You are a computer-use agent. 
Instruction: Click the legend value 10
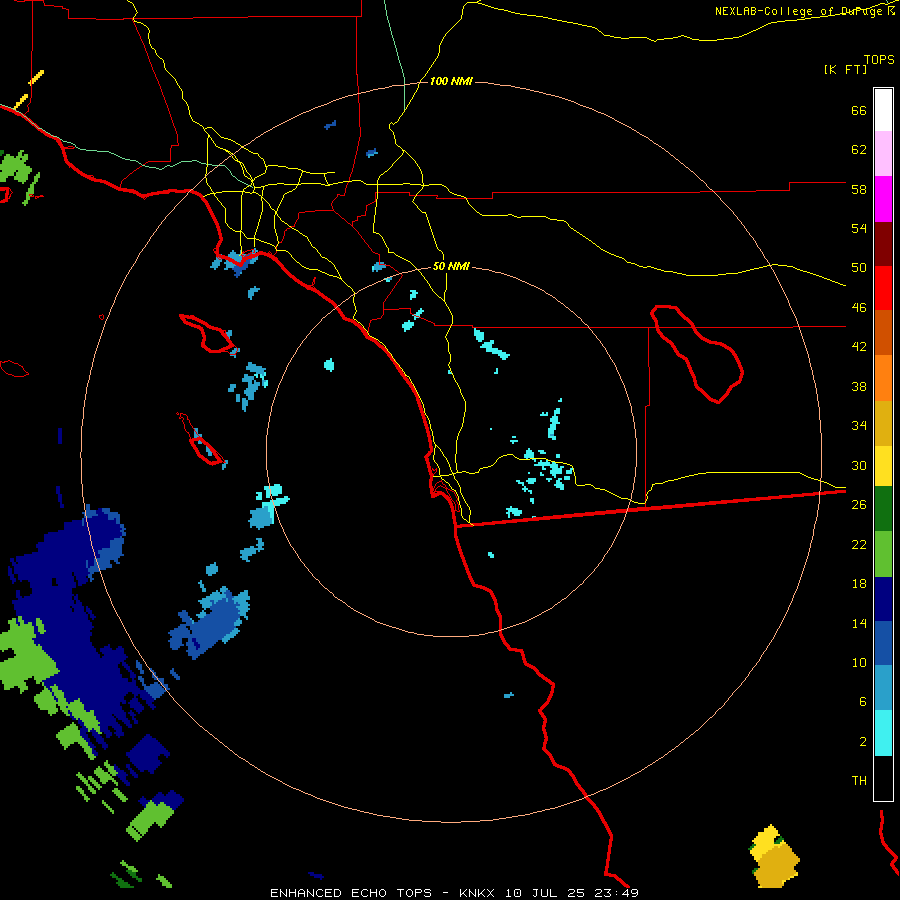tap(859, 662)
